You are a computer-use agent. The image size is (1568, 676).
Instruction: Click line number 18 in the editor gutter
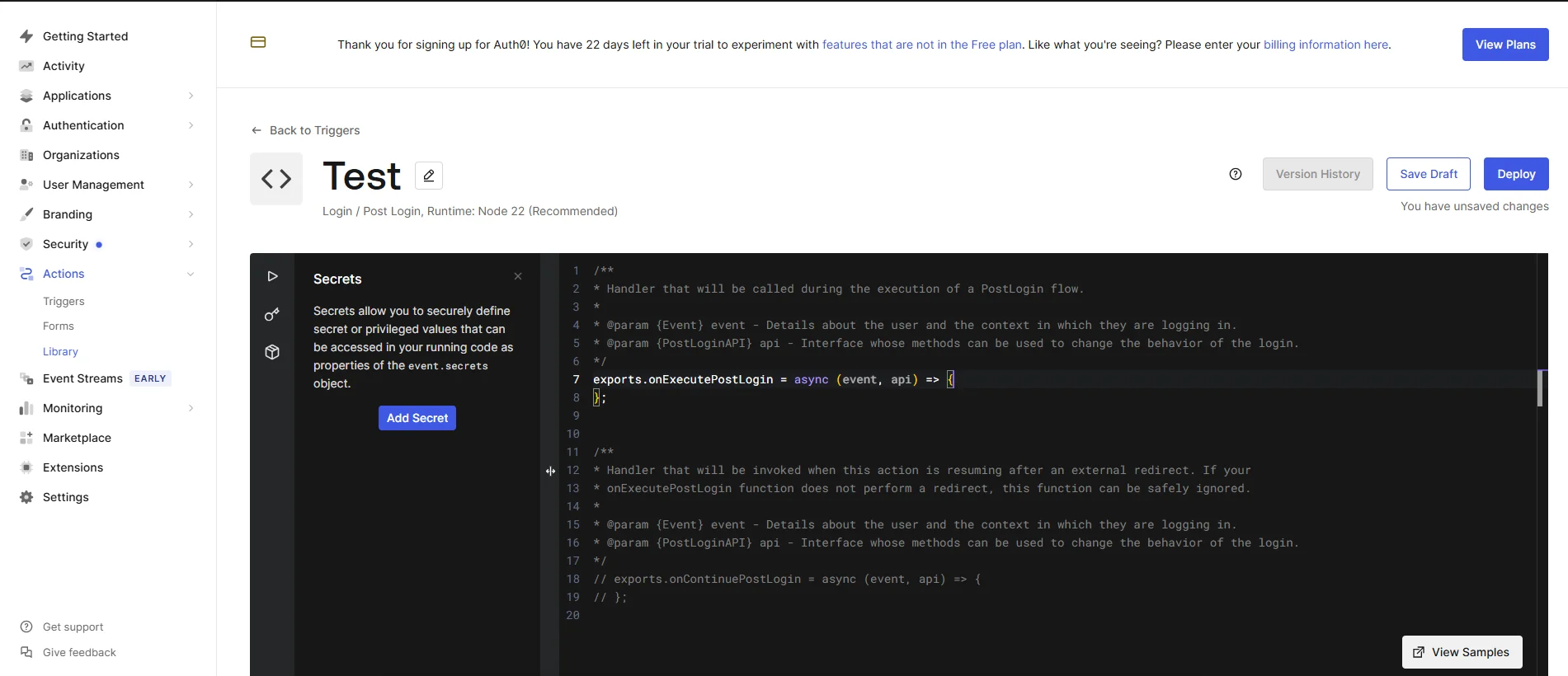(573, 579)
